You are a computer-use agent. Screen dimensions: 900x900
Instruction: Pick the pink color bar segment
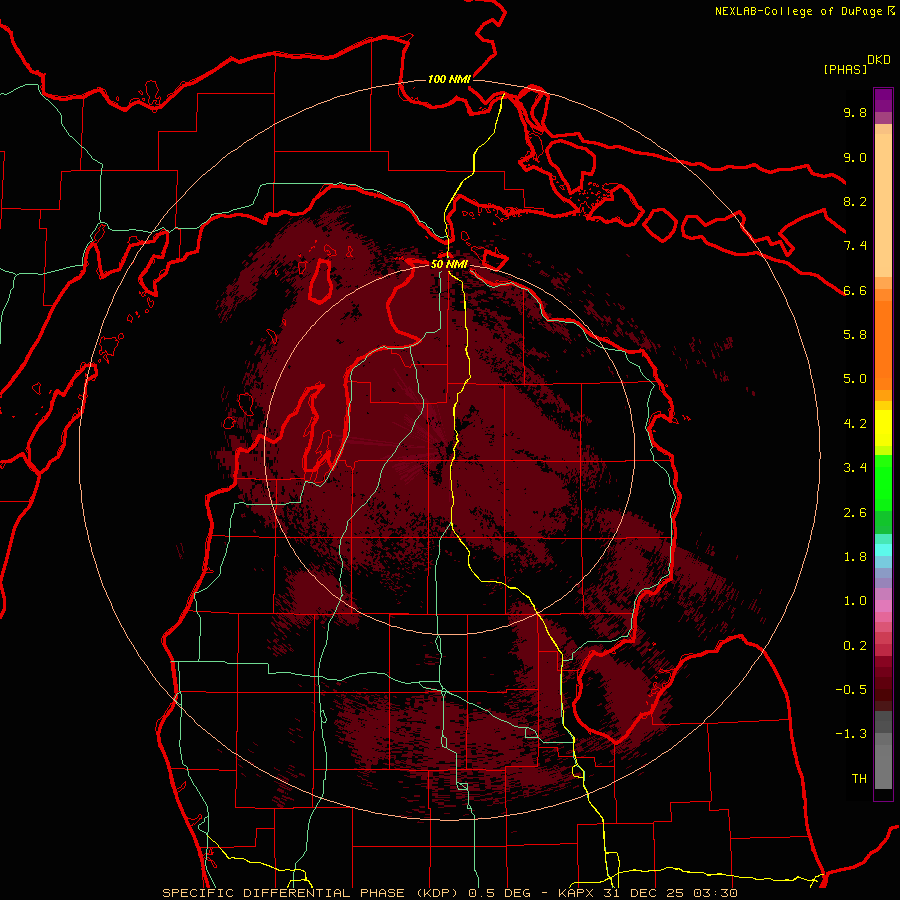pos(883,606)
